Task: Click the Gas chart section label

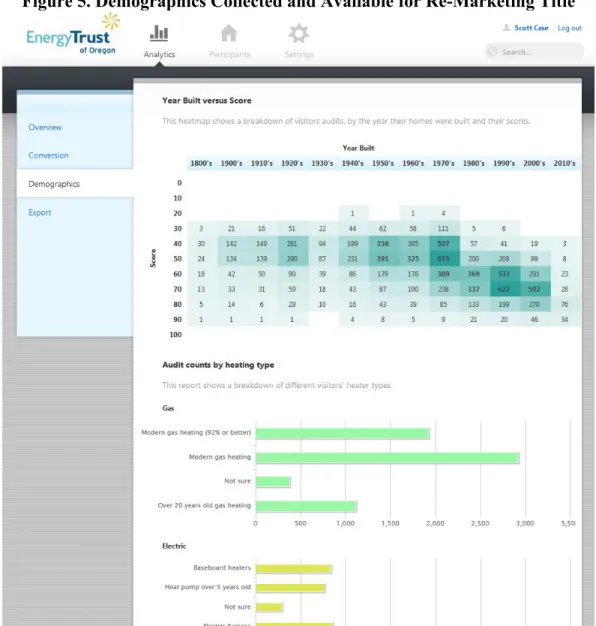Action: [x=168, y=408]
